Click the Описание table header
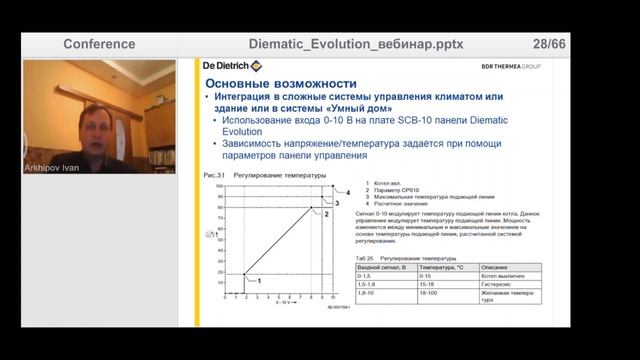The height and width of the screenshot is (360, 640). (x=510, y=267)
